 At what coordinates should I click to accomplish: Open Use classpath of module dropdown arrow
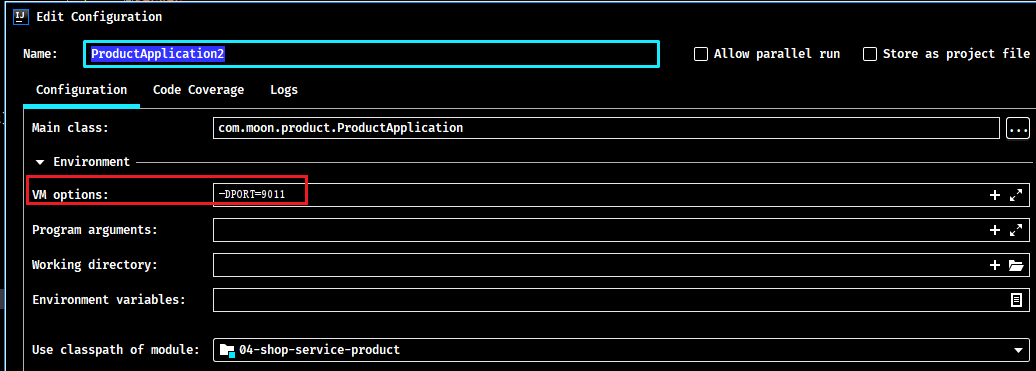pyautogui.click(x=1018, y=351)
